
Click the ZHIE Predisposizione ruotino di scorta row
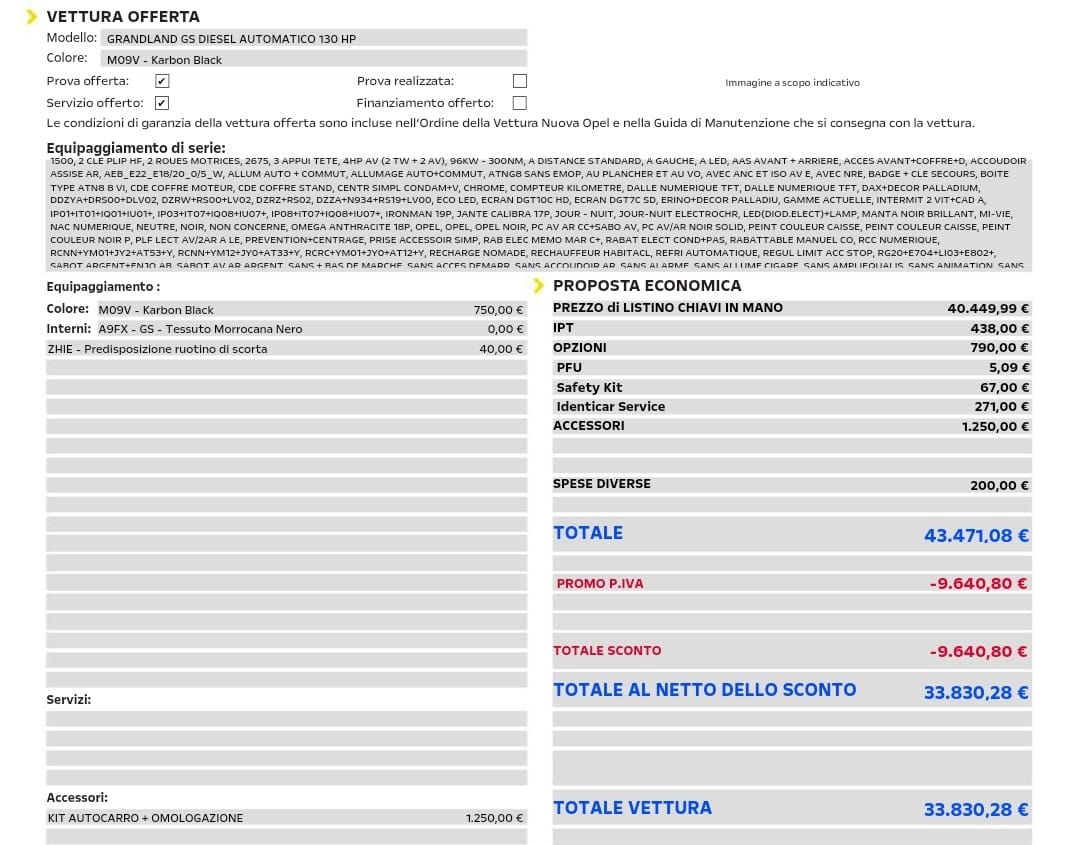pyautogui.click(x=286, y=349)
